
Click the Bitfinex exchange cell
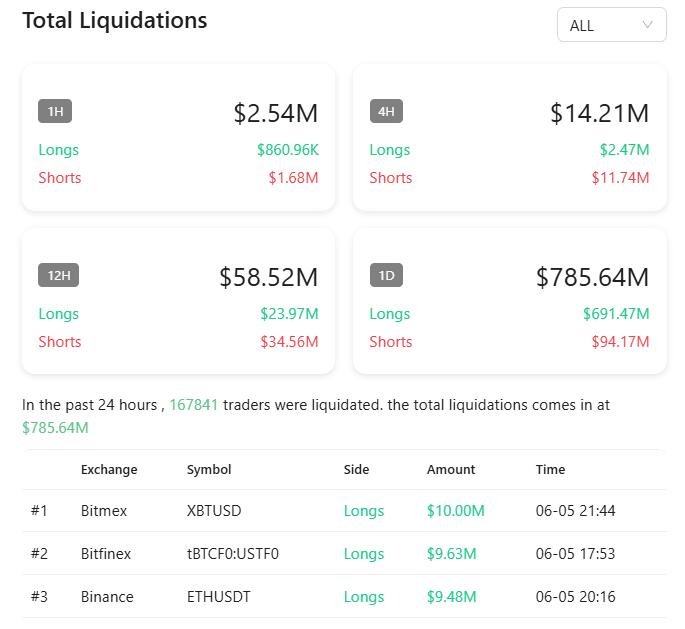106,554
